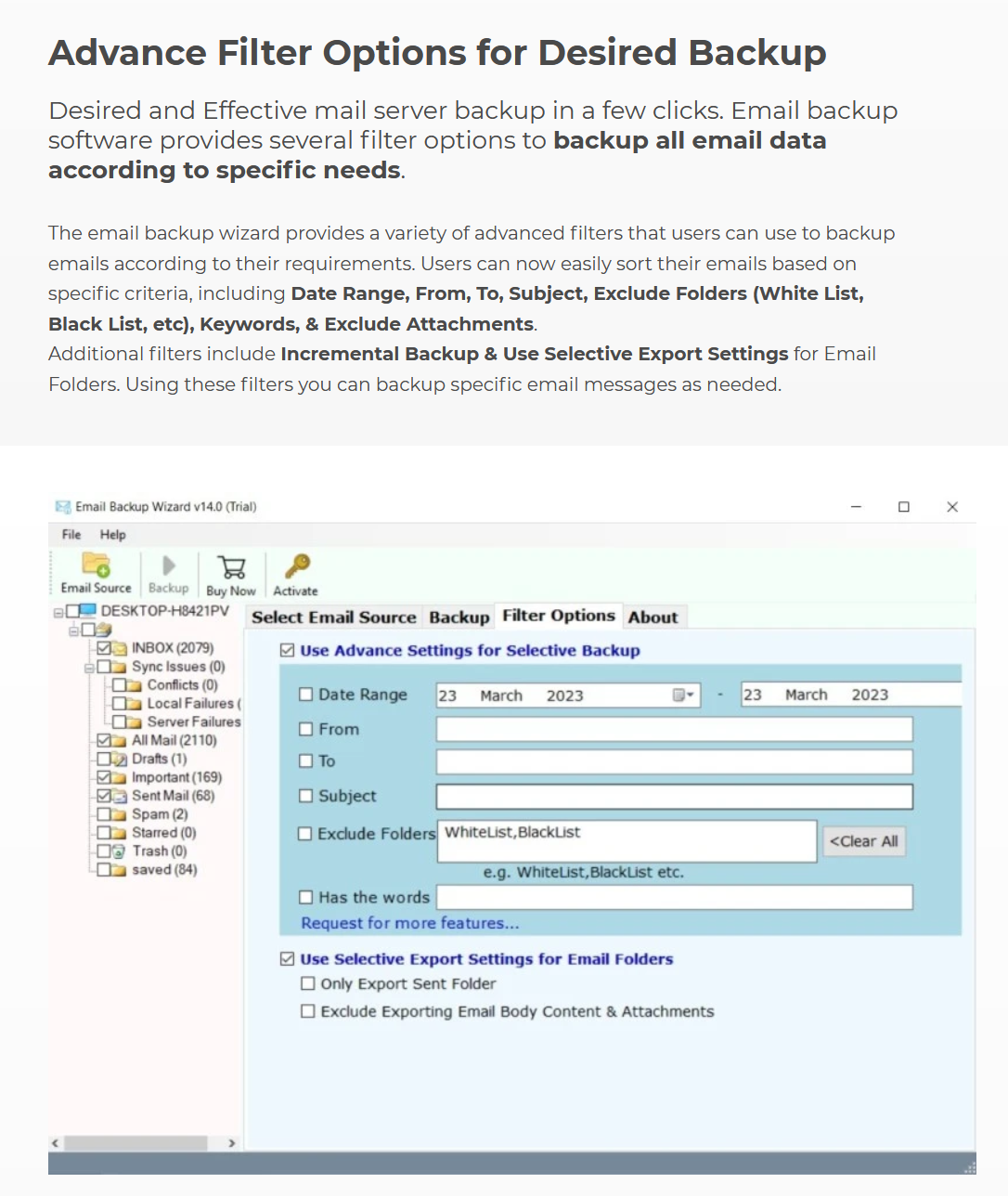Image resolution: width=1008 pixels, height=1196 pixels.
Task: Check Exclude Exporting Email Body Content & Attachments
Action: point(307,1011)
